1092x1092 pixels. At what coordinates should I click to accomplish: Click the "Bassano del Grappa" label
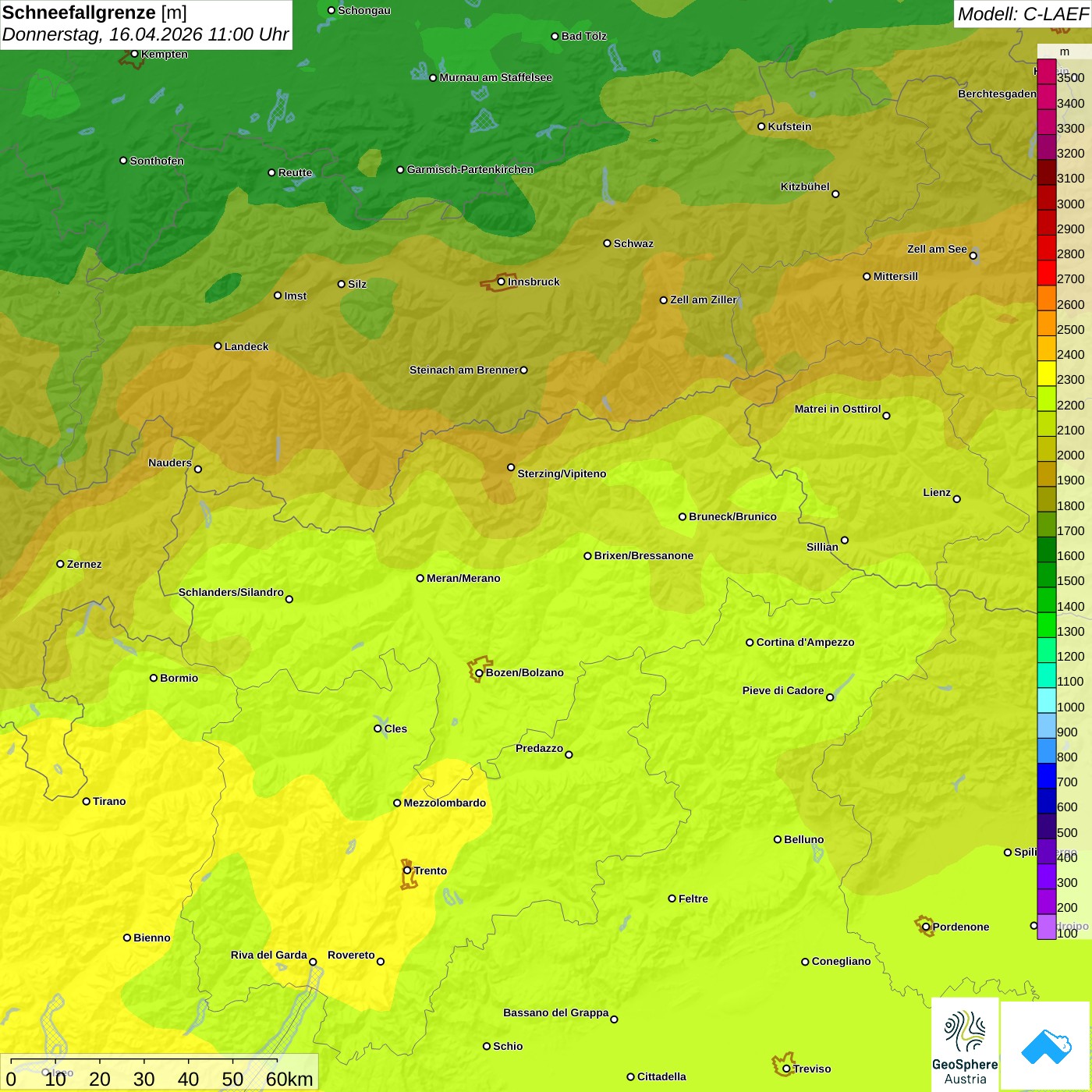pyautogui.click(x=556, y=1012)
